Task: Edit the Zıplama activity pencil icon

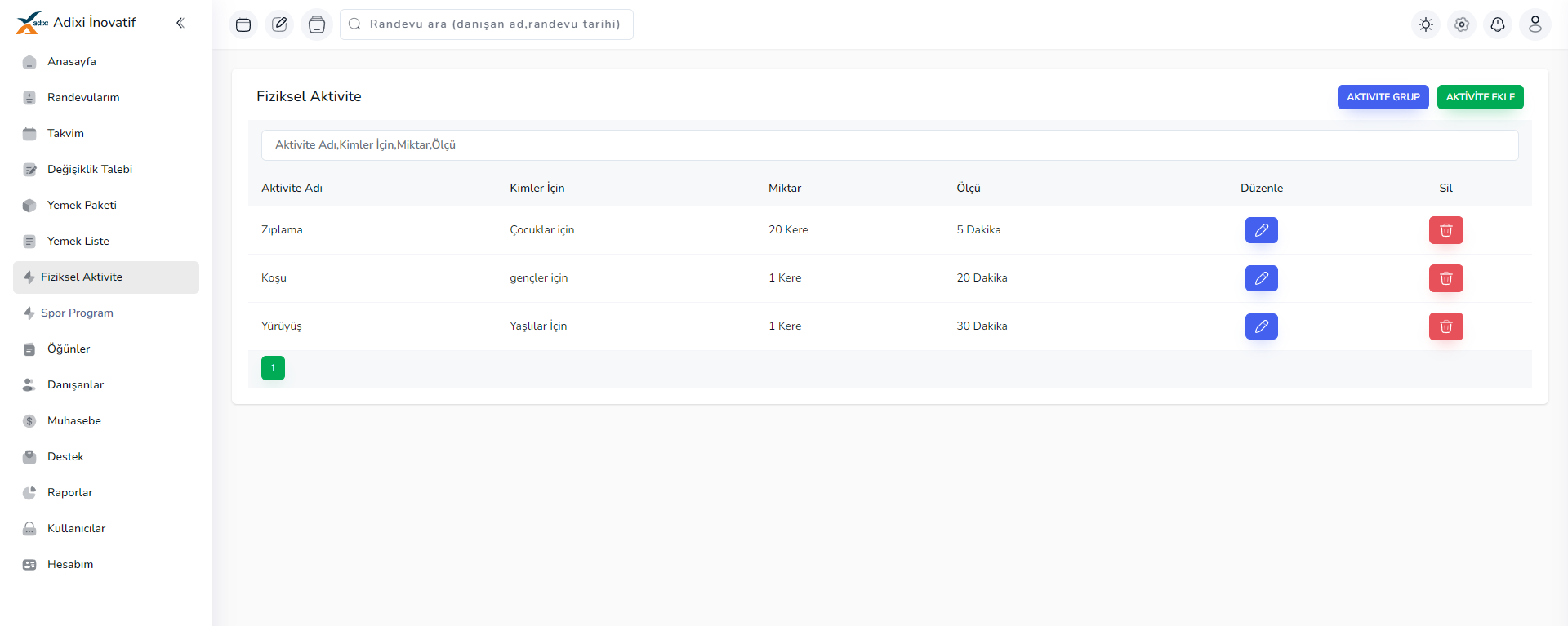Action: pos(1261,230)
